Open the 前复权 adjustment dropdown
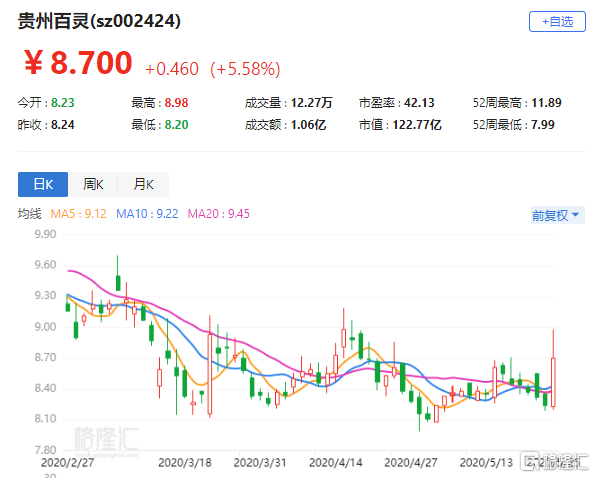 click(x=557, y=215)
